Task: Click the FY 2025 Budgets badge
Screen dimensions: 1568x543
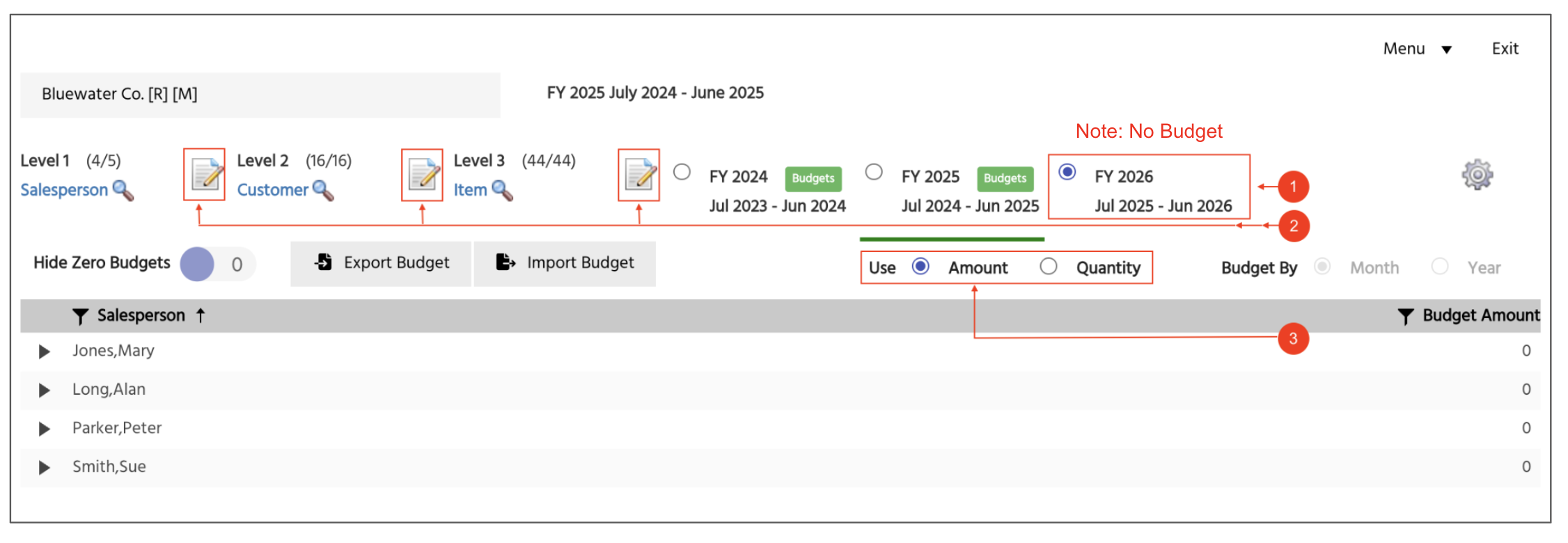Action: [x=1005, y=178]
